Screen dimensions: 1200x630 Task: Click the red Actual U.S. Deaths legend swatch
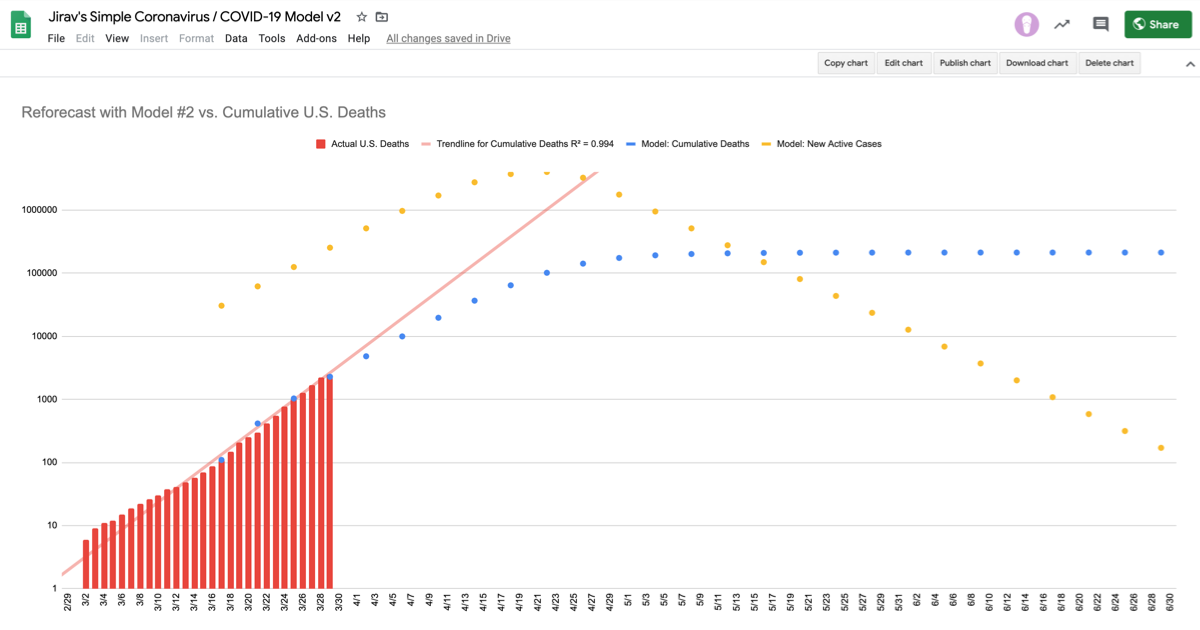pyautogui.click(x=321, y=144)
